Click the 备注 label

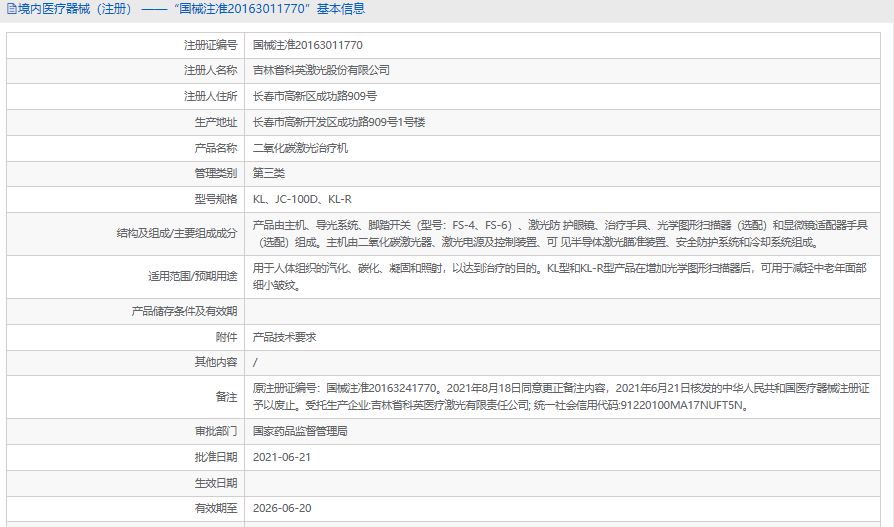tap(226, 397)
